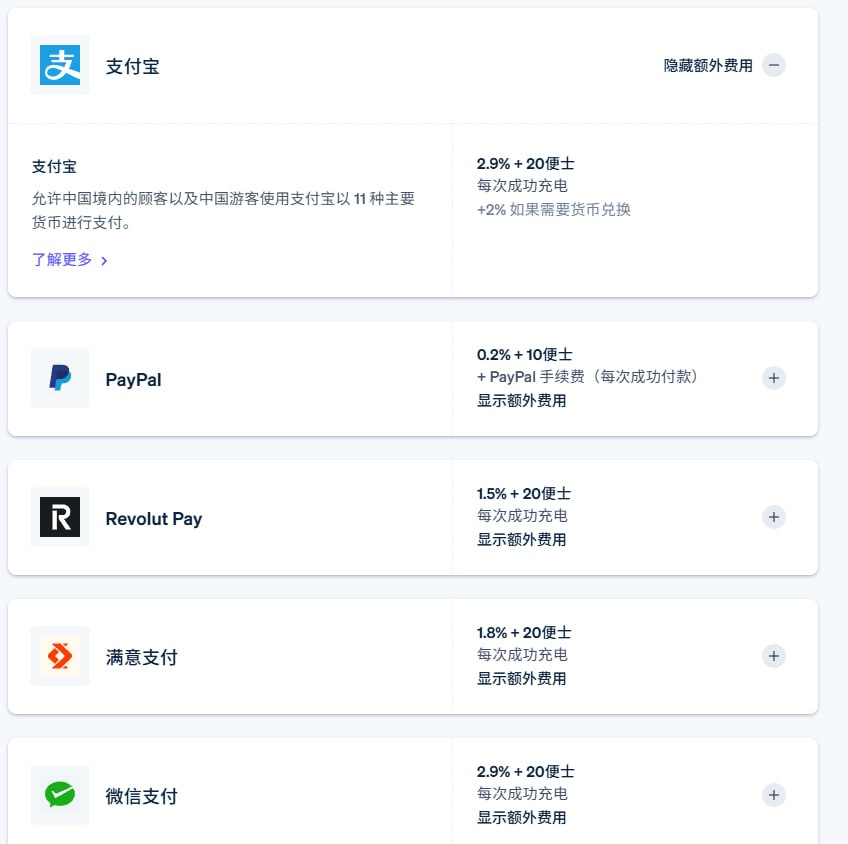Expand Revolut Pay fees with the plus icon
Screen dimensions: 848x844
[x=774, y=517]
